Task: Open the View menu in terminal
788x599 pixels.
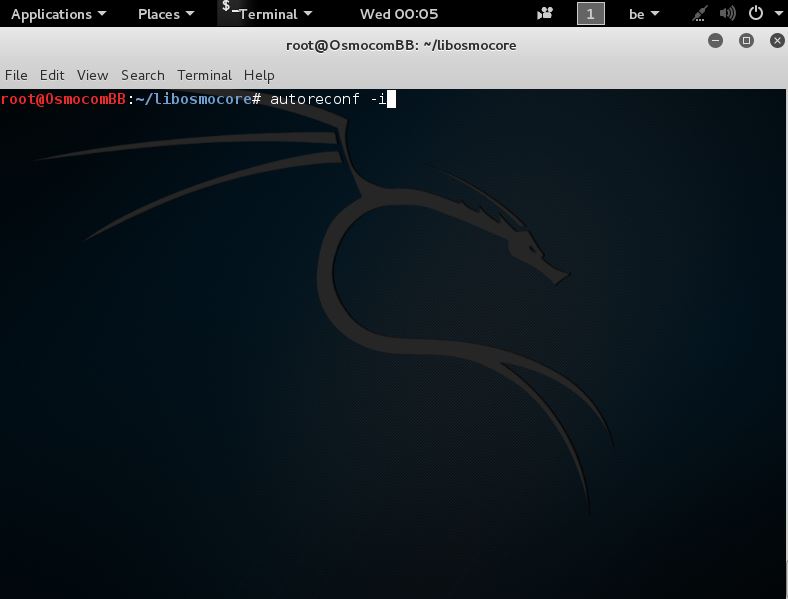Action: pos(92,75)
